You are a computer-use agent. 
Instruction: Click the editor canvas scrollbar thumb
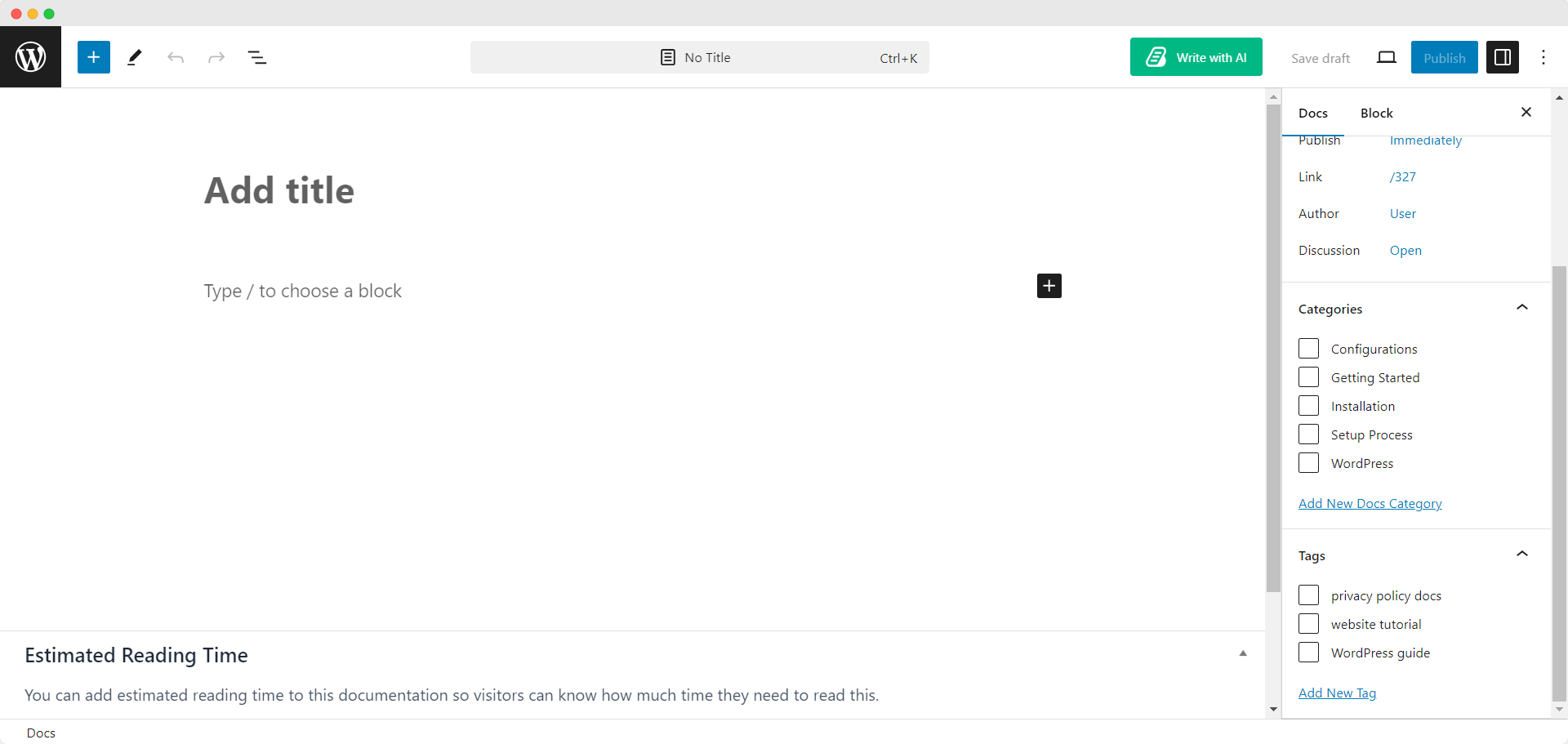pos(1273,348)
